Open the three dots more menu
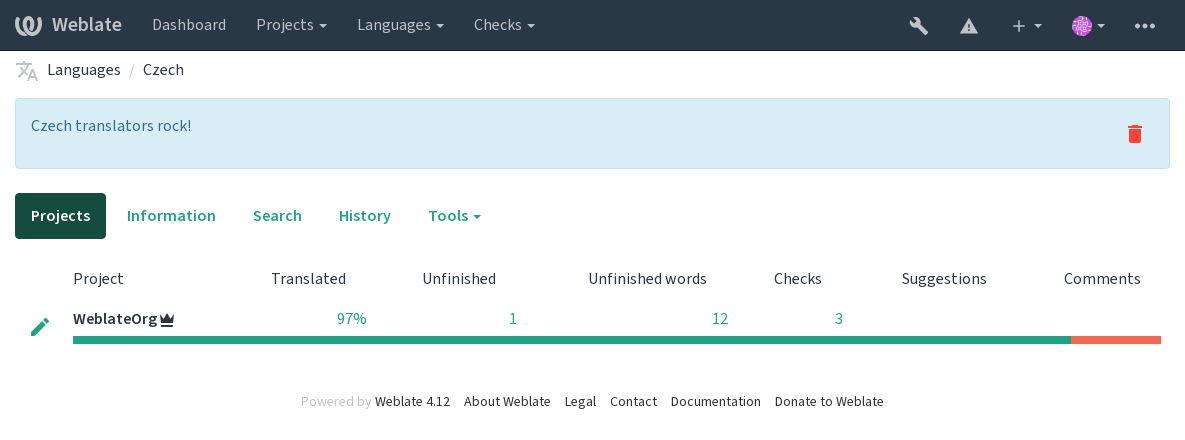 [x=1144, y=26]
